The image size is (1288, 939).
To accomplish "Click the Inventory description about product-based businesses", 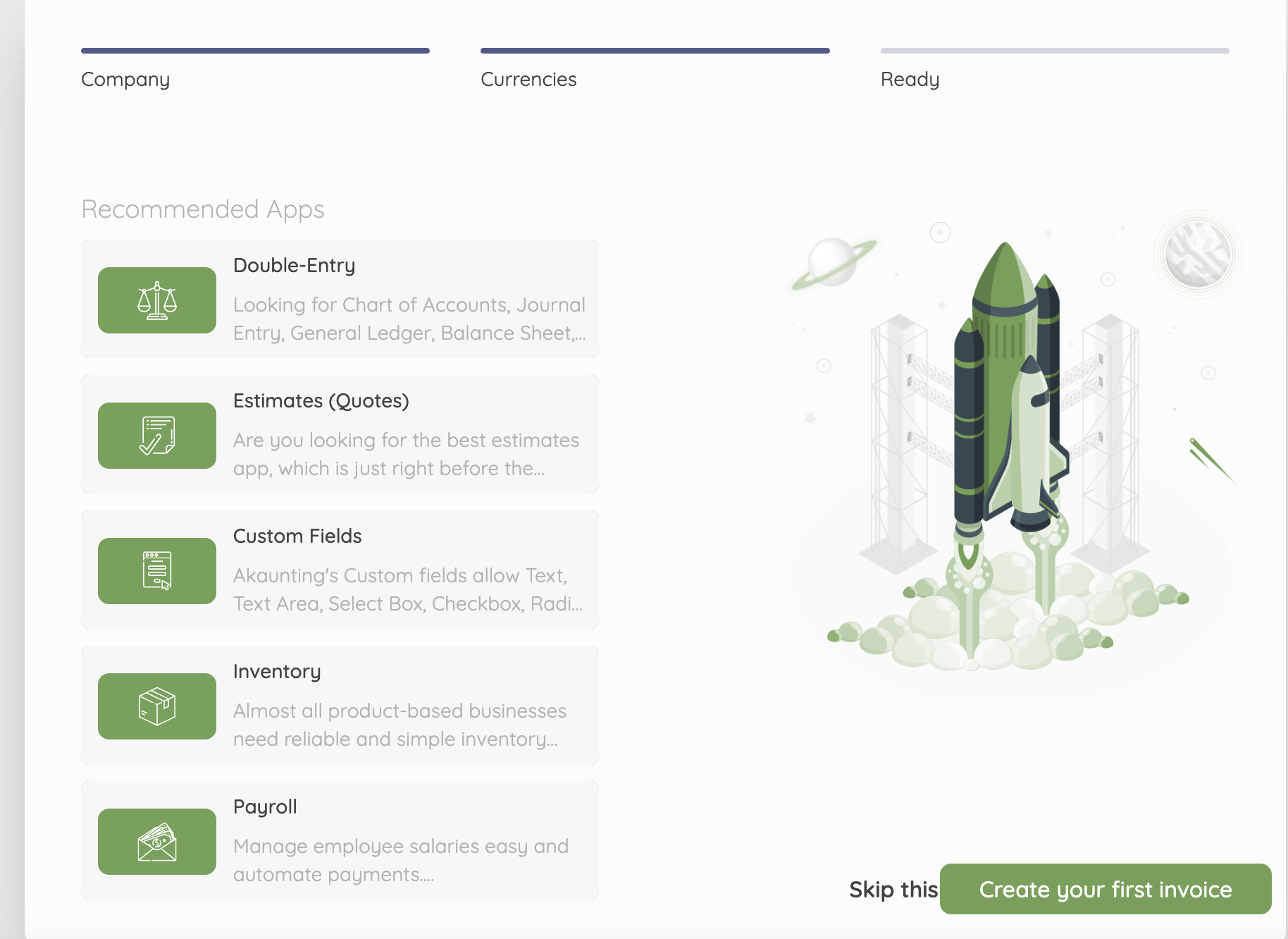I will (x=400, y=725).
